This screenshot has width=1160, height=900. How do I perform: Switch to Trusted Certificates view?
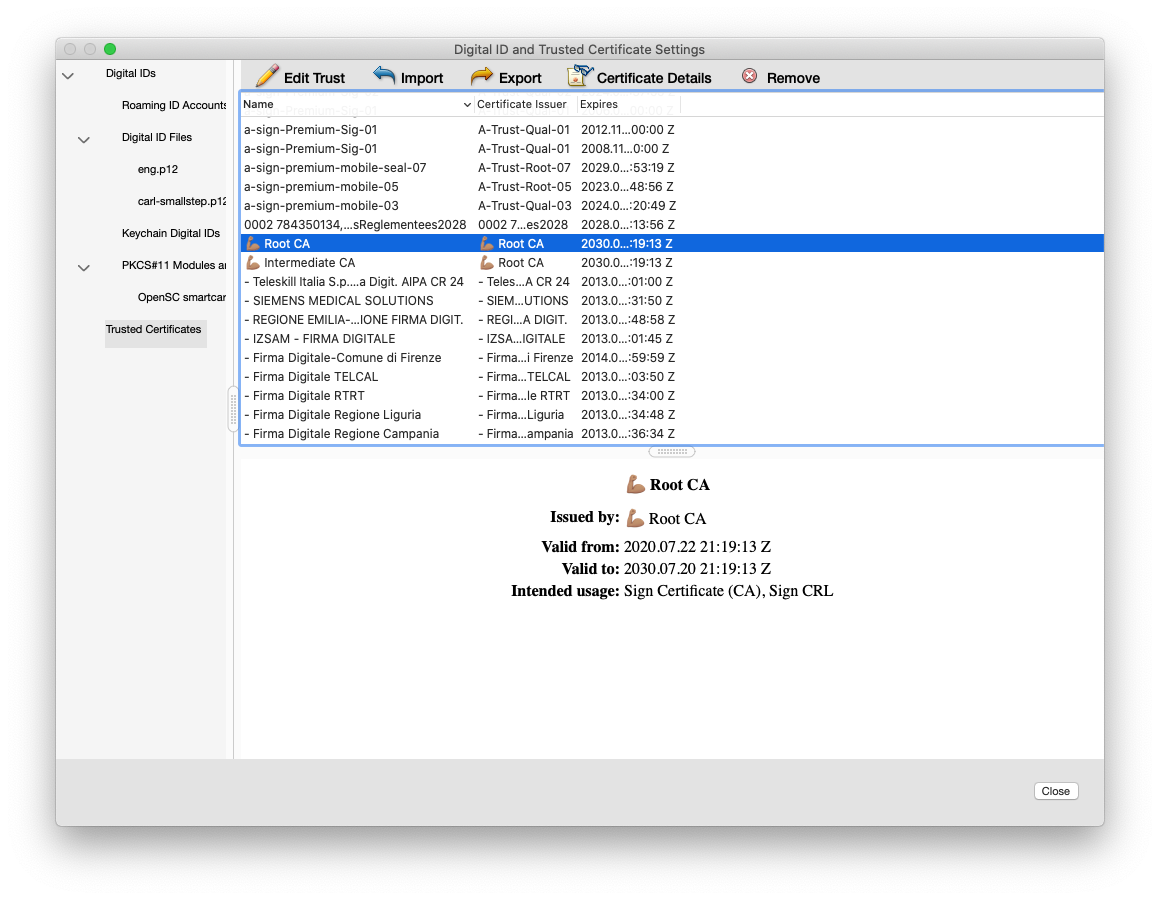[155, 329]
